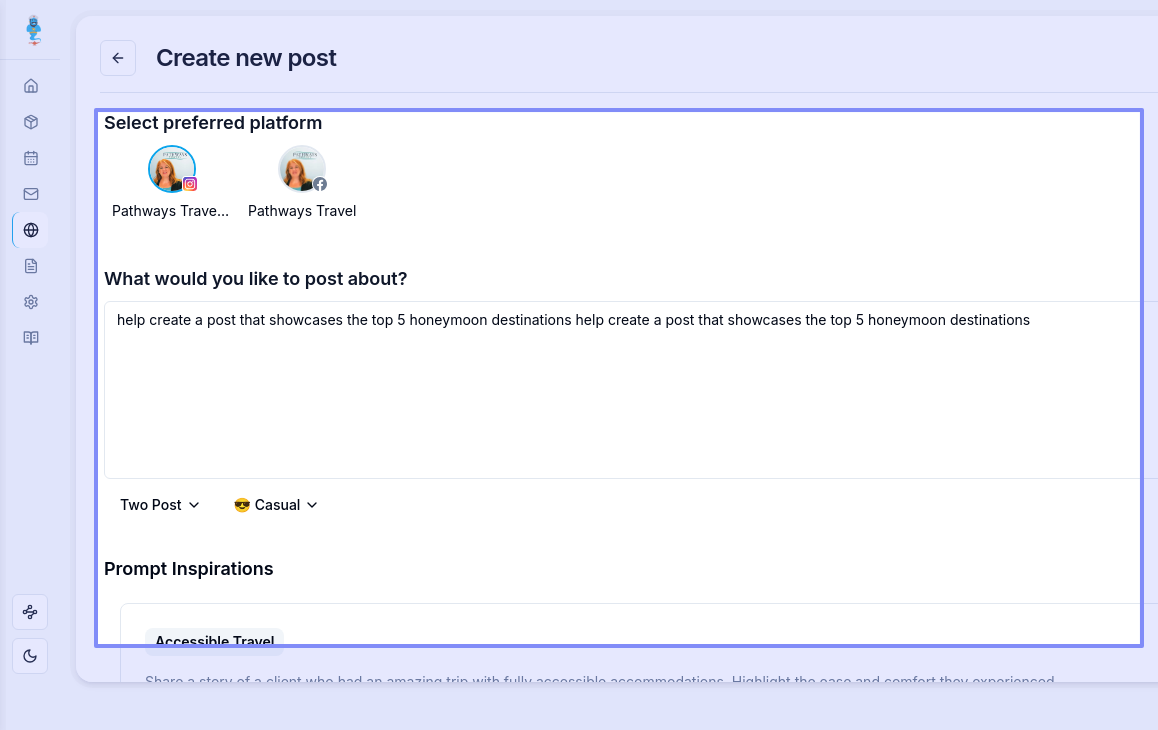The height and width of the screenshot is (730, 1158).
Task: Open the settings gear icon in sidebar
Action: point(31,302)
